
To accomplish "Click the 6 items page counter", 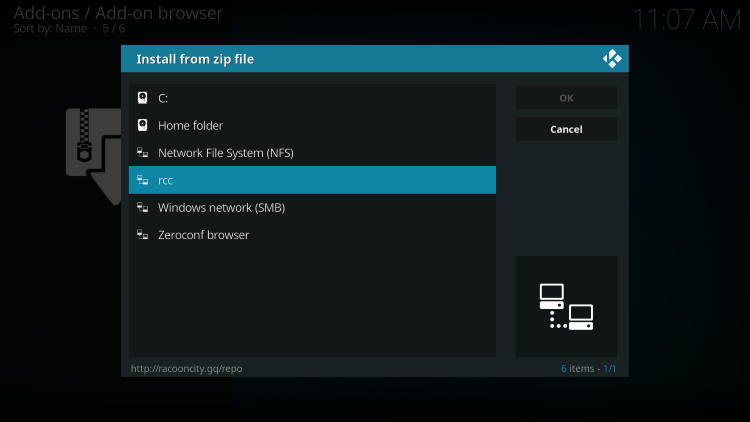I will (590, 368).
